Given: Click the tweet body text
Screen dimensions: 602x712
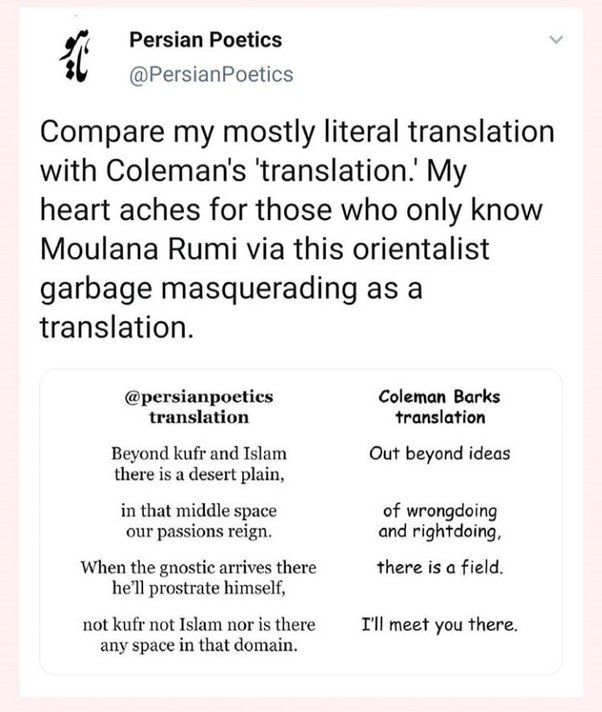Looking at the screenshot, I should point(297,229).
